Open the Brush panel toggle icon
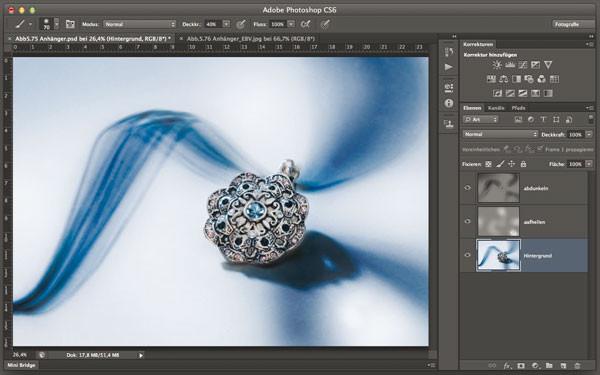 click(70, 24)
